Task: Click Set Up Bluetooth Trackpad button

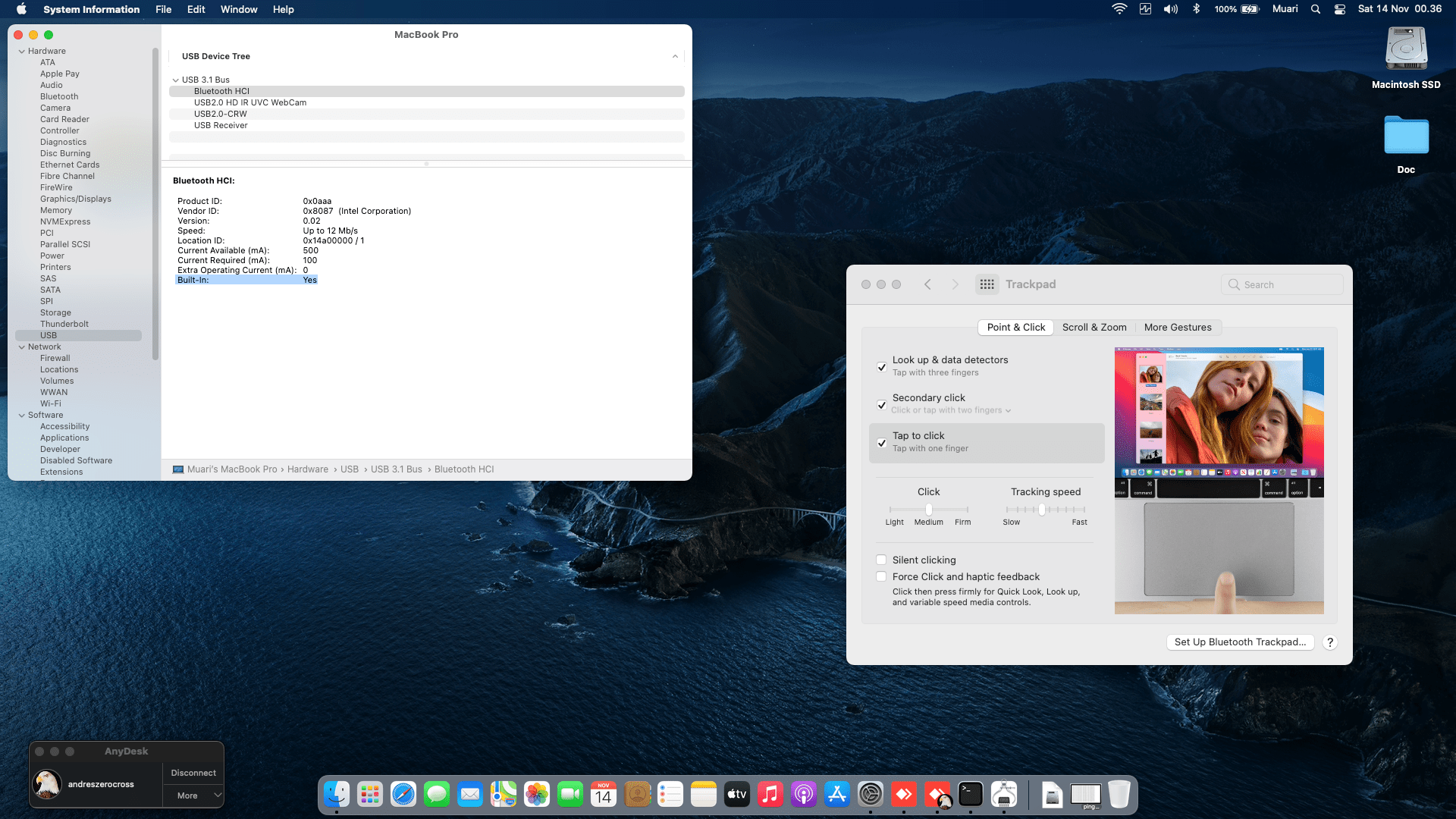Action: click(1239, 642)
